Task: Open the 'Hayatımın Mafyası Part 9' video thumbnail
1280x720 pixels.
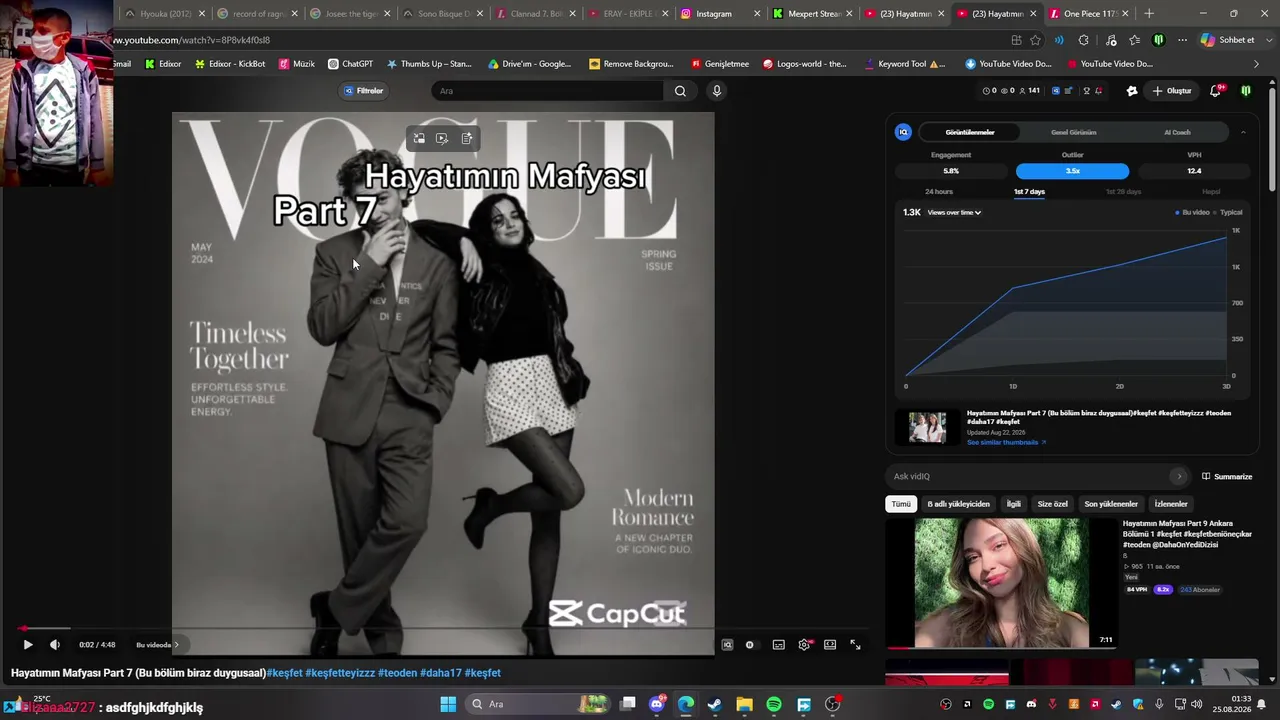Action: (1001, 583)
